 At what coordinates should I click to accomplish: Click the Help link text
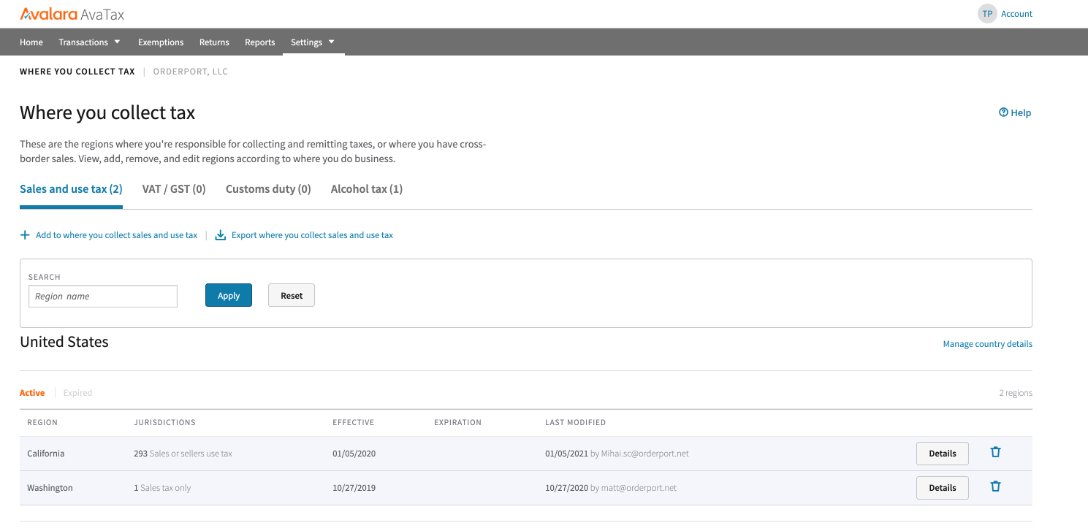(1021, 112)
